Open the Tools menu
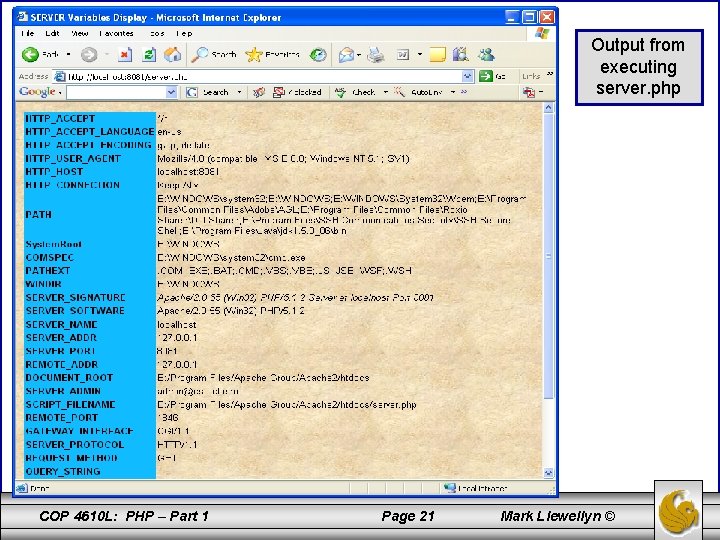This screenshot has height=540, width=720. click(157, 33)
